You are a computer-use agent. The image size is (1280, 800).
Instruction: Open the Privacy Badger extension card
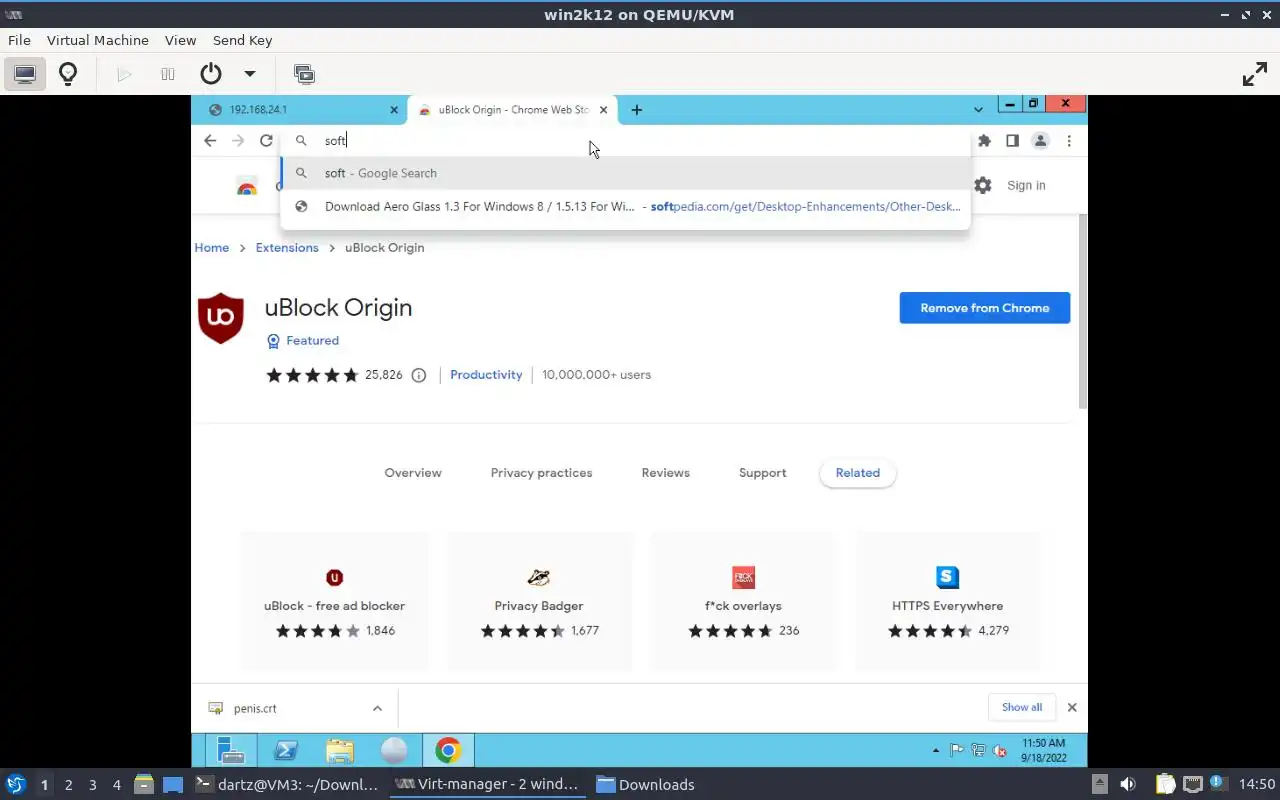tap(539, 601)
